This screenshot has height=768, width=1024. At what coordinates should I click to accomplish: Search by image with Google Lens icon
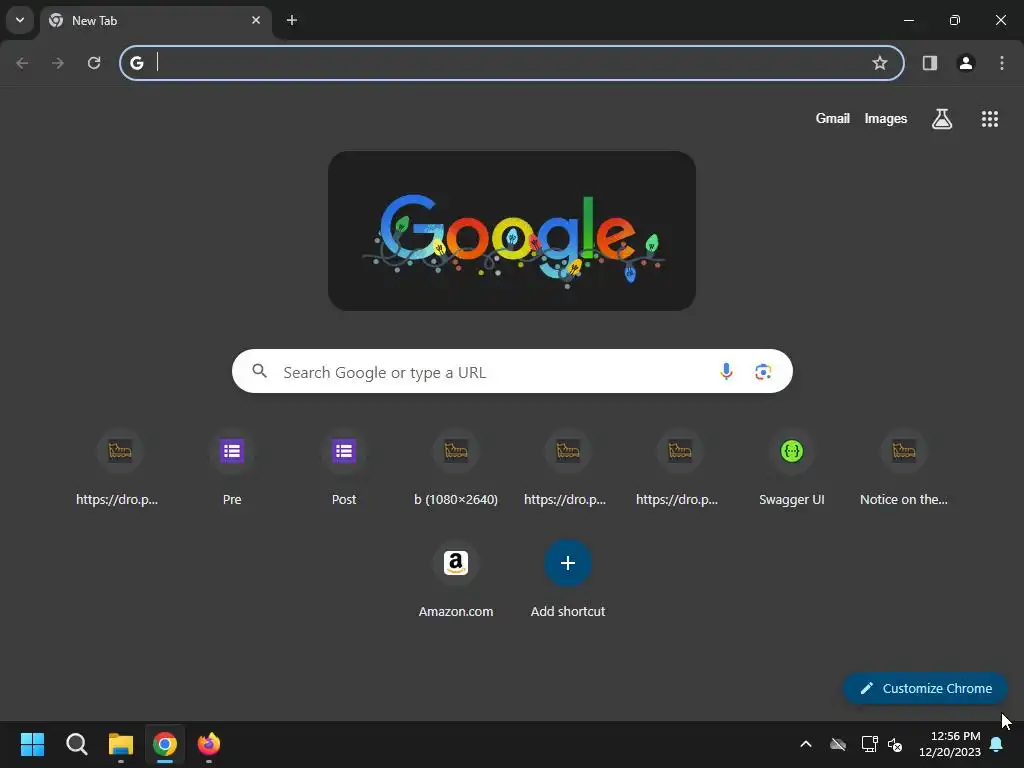763,372
